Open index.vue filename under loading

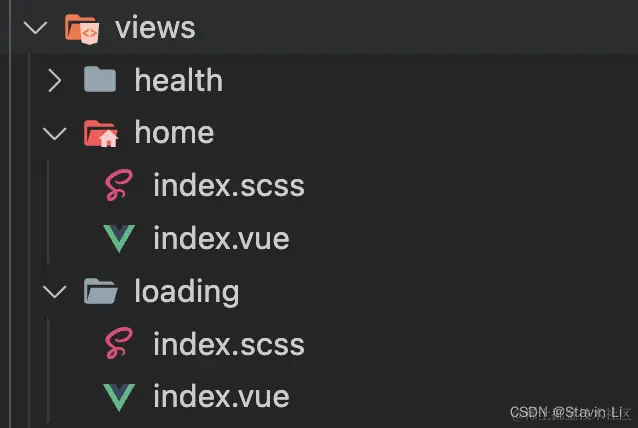tap(221, 397)
